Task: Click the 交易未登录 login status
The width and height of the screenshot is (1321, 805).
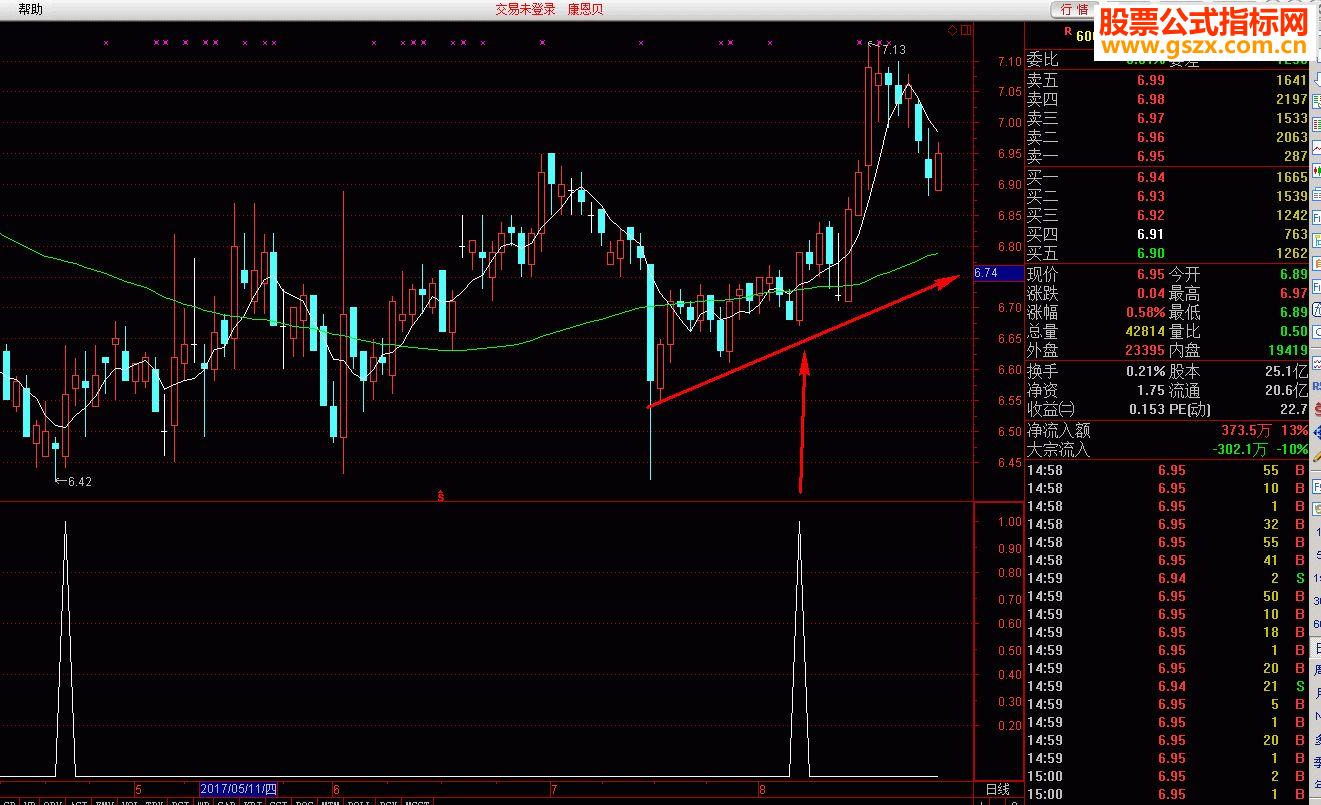Action: (525, 9)
